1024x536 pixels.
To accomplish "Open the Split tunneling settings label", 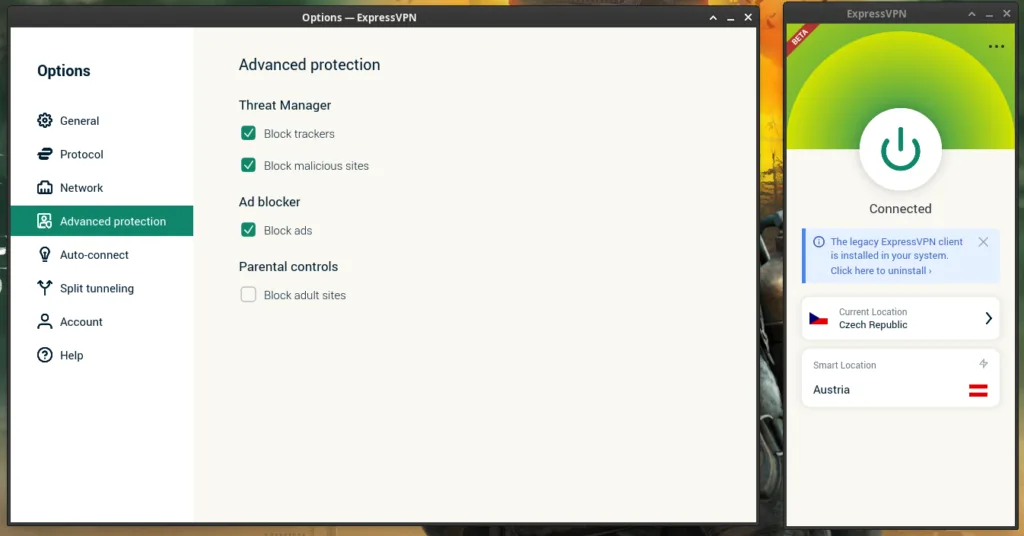I will [96, 288].
